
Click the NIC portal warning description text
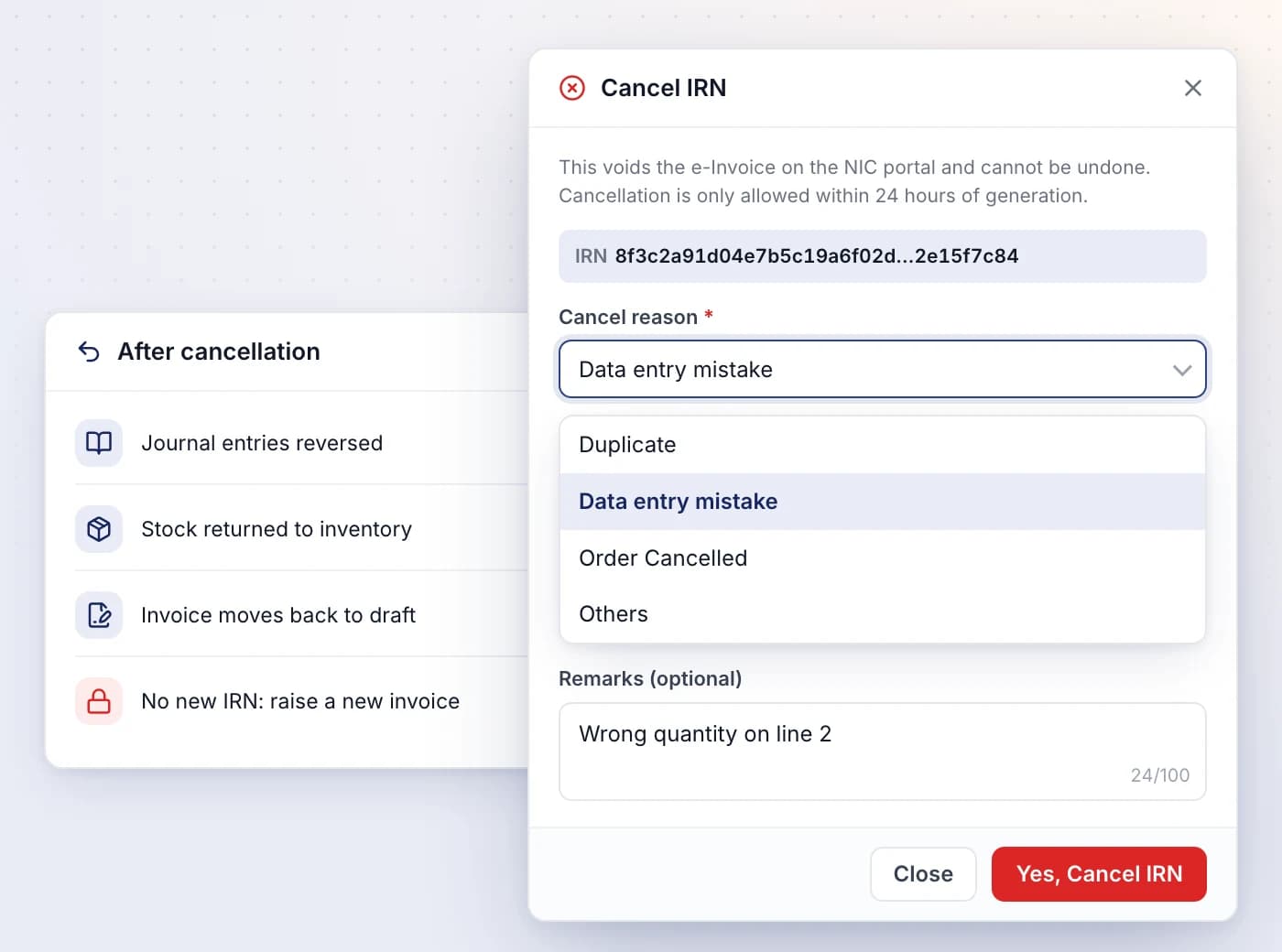pyautogui.click(x=854, y=181)
